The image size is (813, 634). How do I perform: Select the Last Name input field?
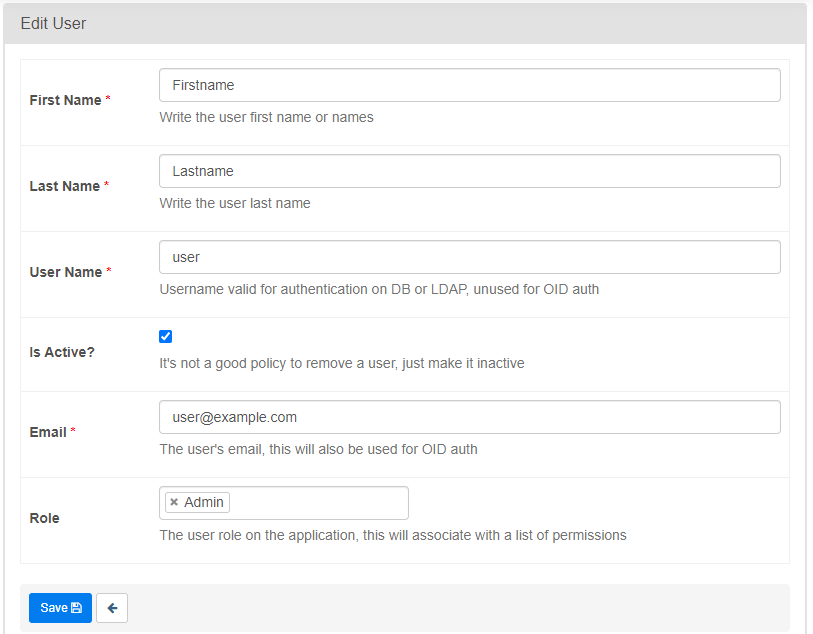470,171
